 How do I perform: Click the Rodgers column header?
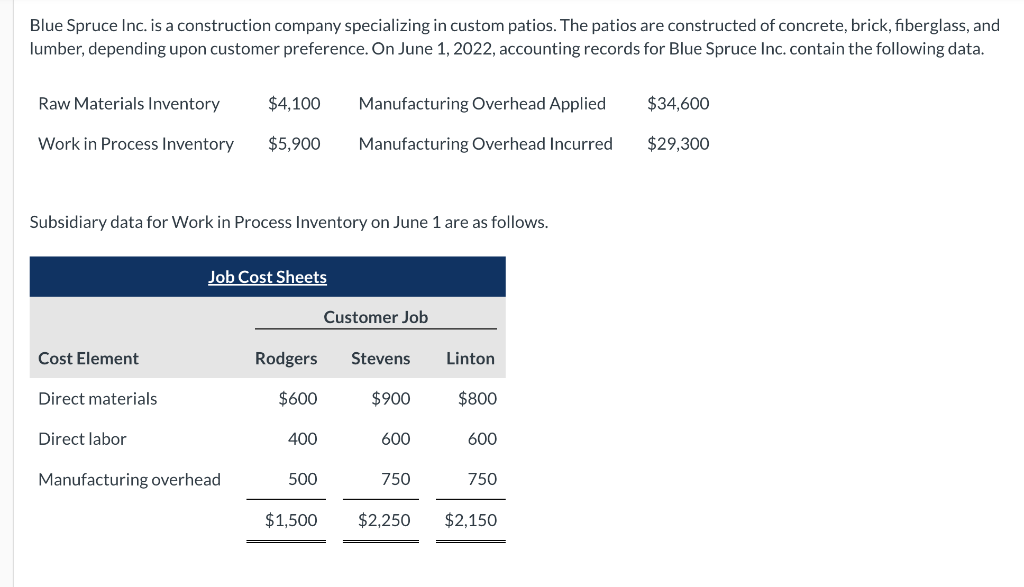click(x=286, y=358)
